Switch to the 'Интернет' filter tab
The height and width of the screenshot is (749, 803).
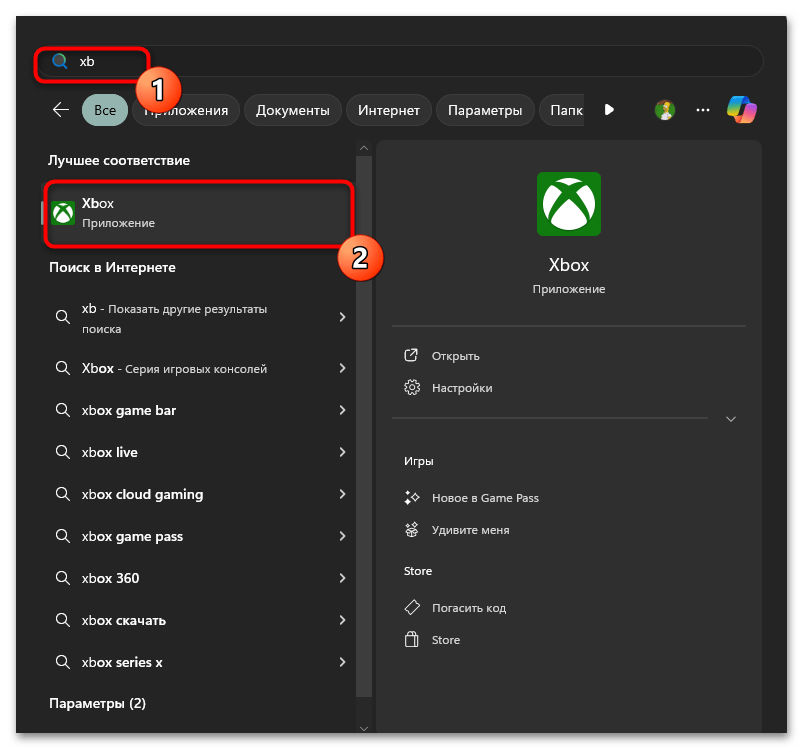pos(389,110)
